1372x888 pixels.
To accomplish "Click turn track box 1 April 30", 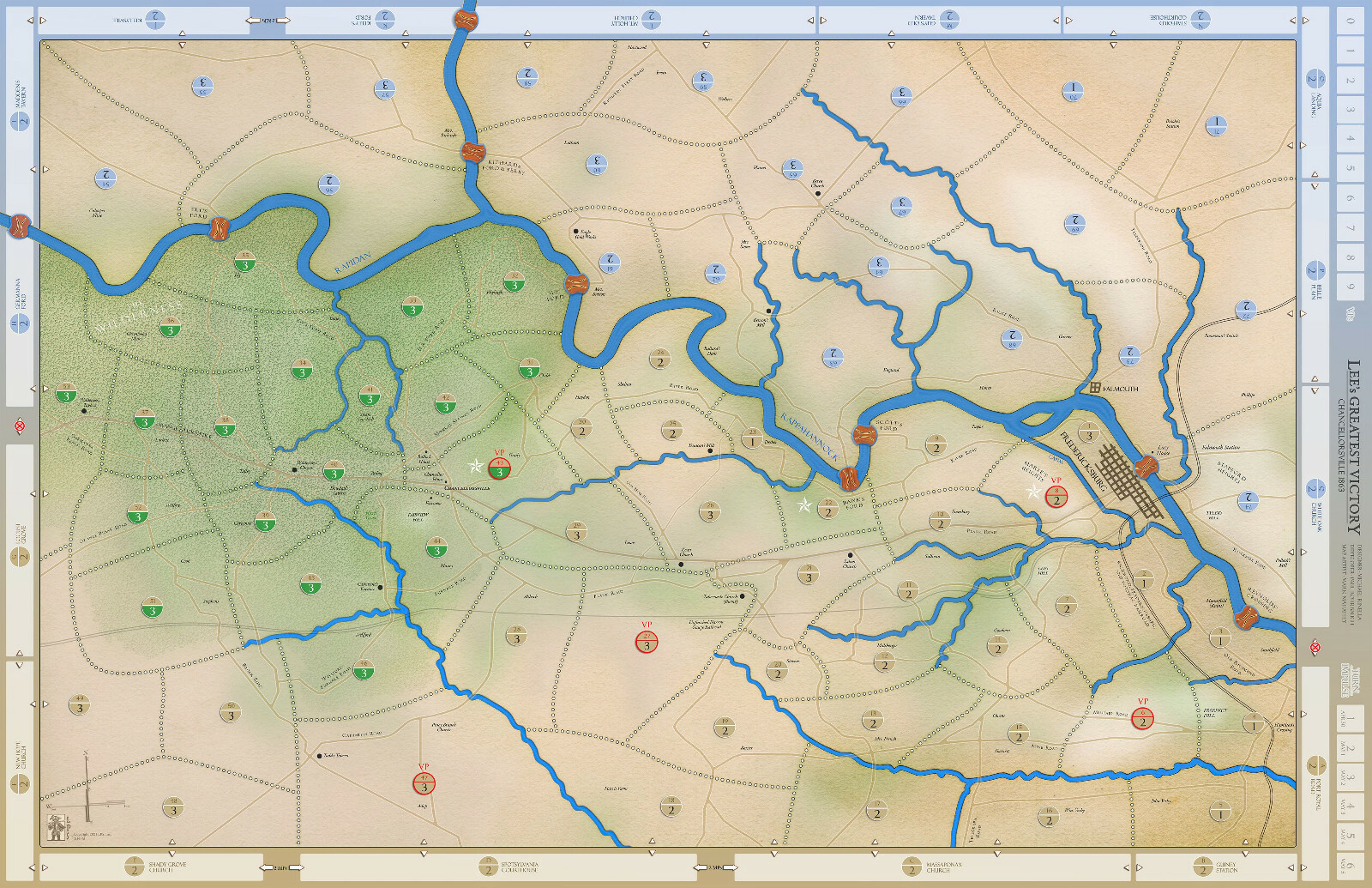I will pos(1350,718).
